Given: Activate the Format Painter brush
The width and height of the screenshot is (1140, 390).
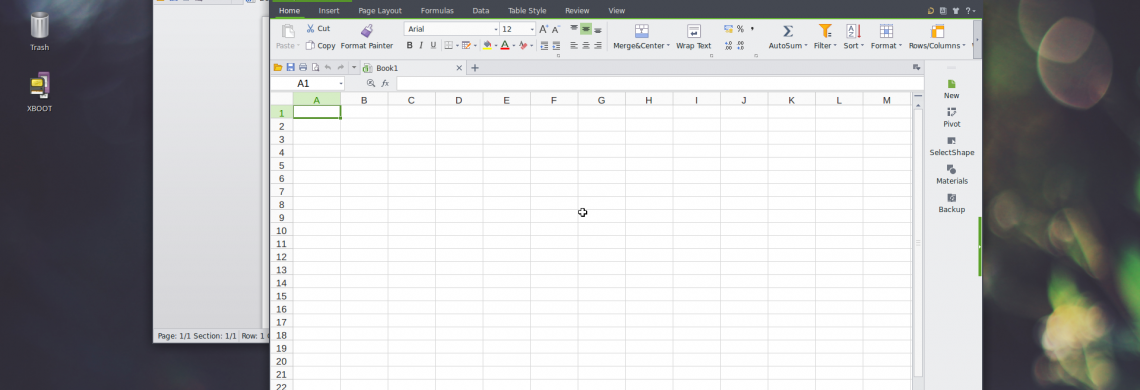Looking at the screenshot, I should coord(366,31).
